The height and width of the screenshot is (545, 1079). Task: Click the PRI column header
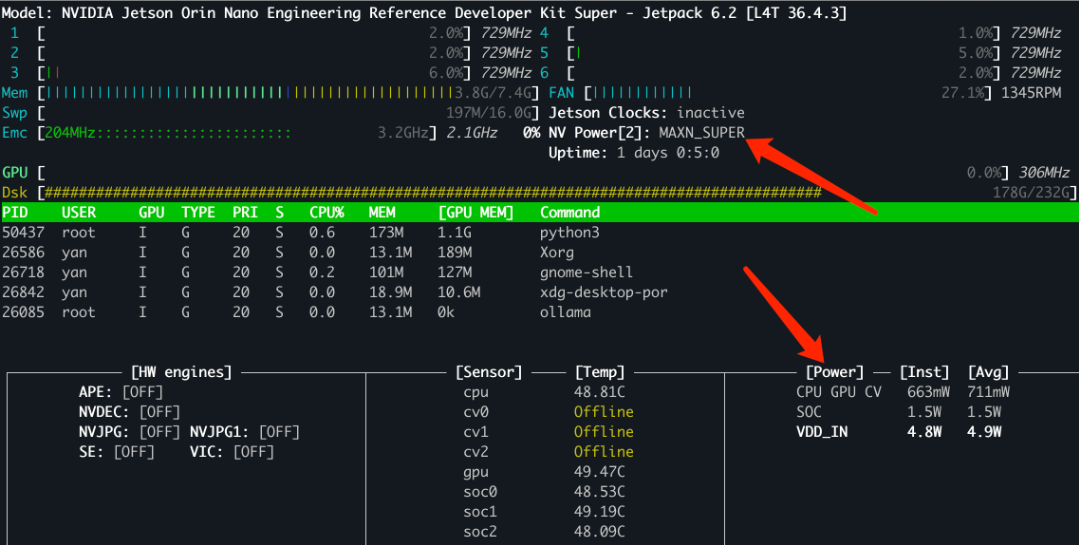point(245,213)
